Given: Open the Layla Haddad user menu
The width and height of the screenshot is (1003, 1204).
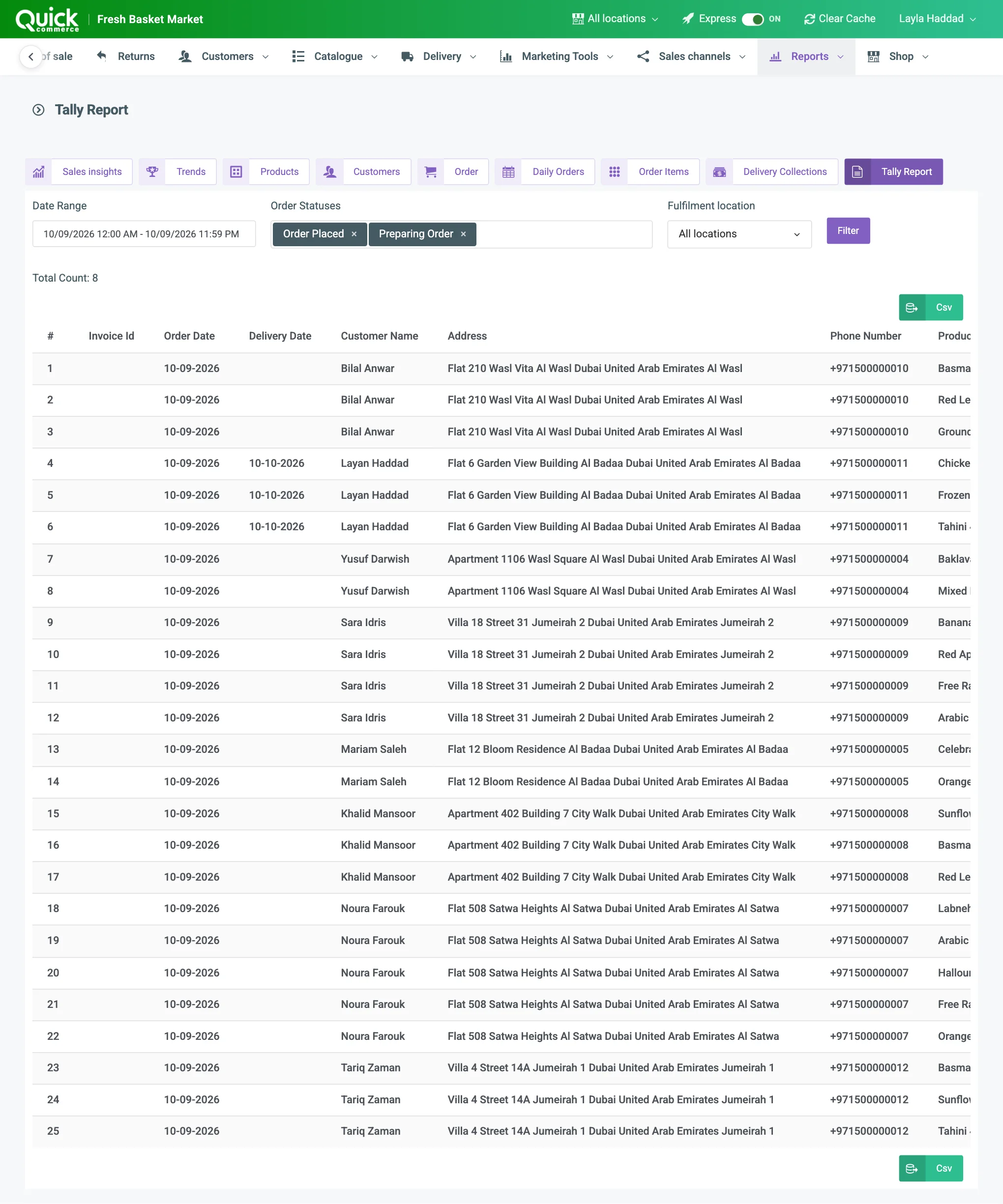Looking at the screenshot, I should click(937, 19).
